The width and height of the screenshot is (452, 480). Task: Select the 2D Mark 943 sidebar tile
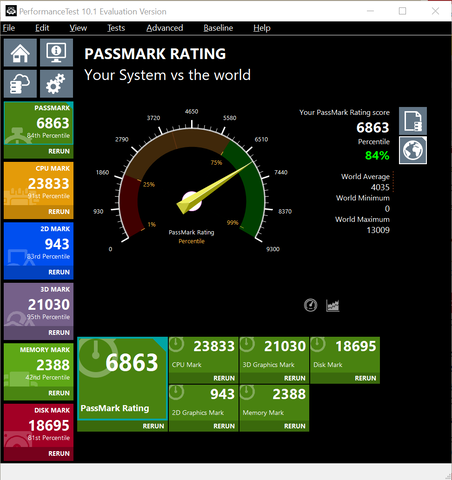(39, 244)
